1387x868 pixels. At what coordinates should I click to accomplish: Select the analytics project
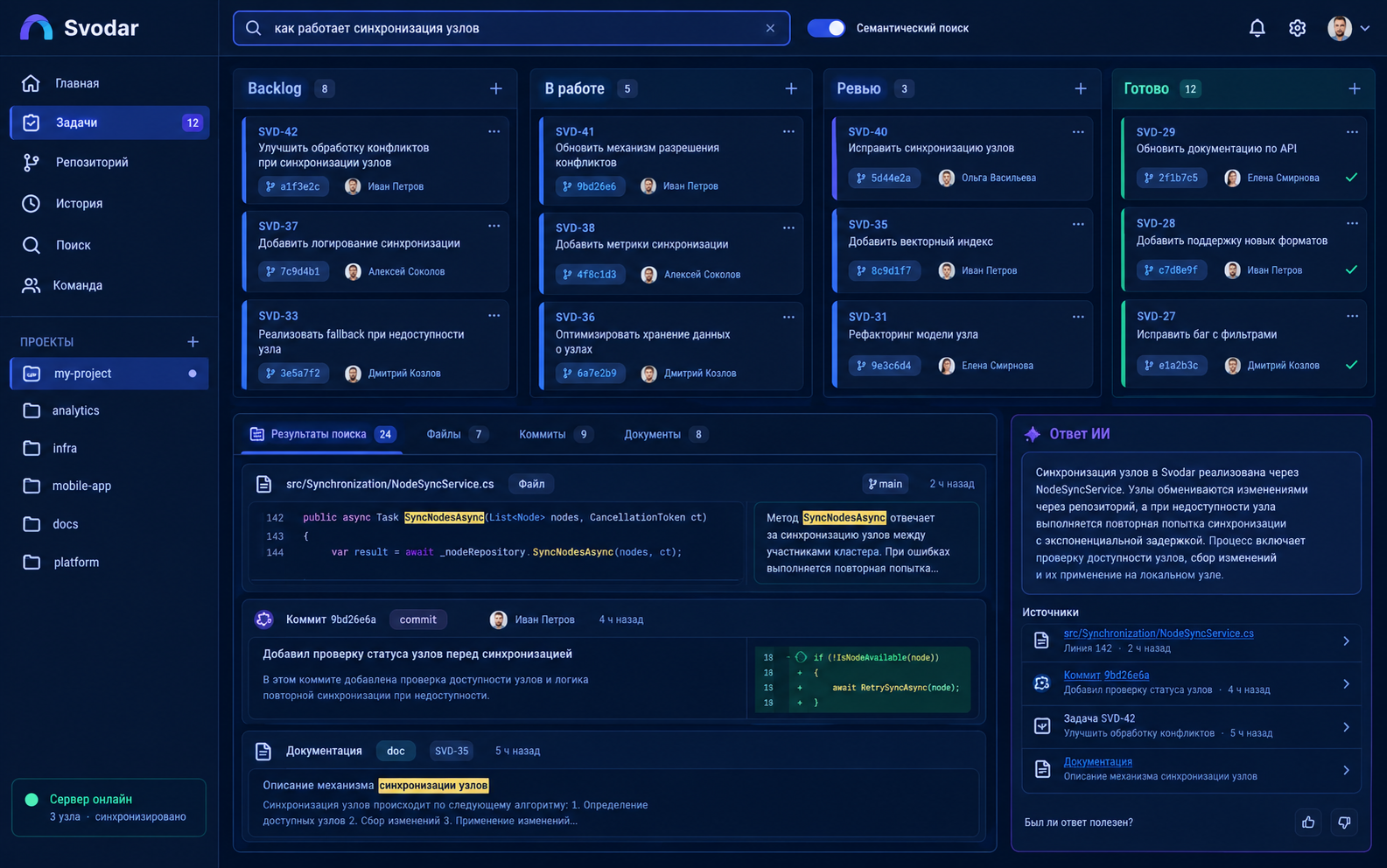pos(109,410)
